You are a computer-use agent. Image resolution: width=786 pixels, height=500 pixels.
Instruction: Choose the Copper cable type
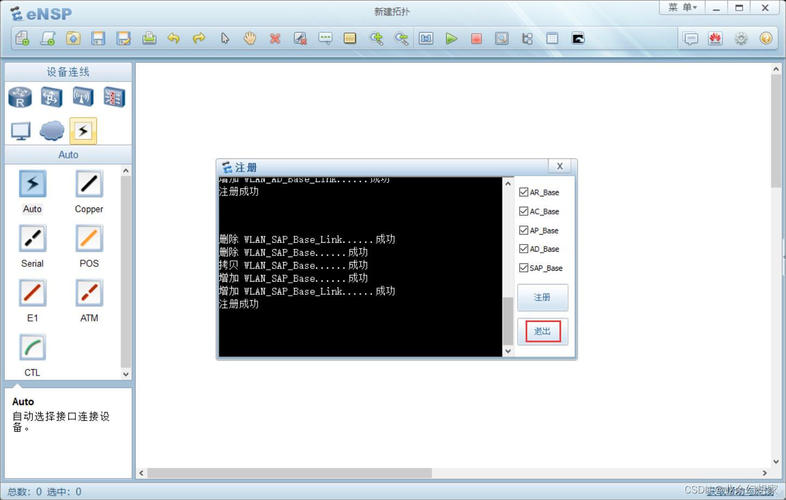click(x=89, y=184)
